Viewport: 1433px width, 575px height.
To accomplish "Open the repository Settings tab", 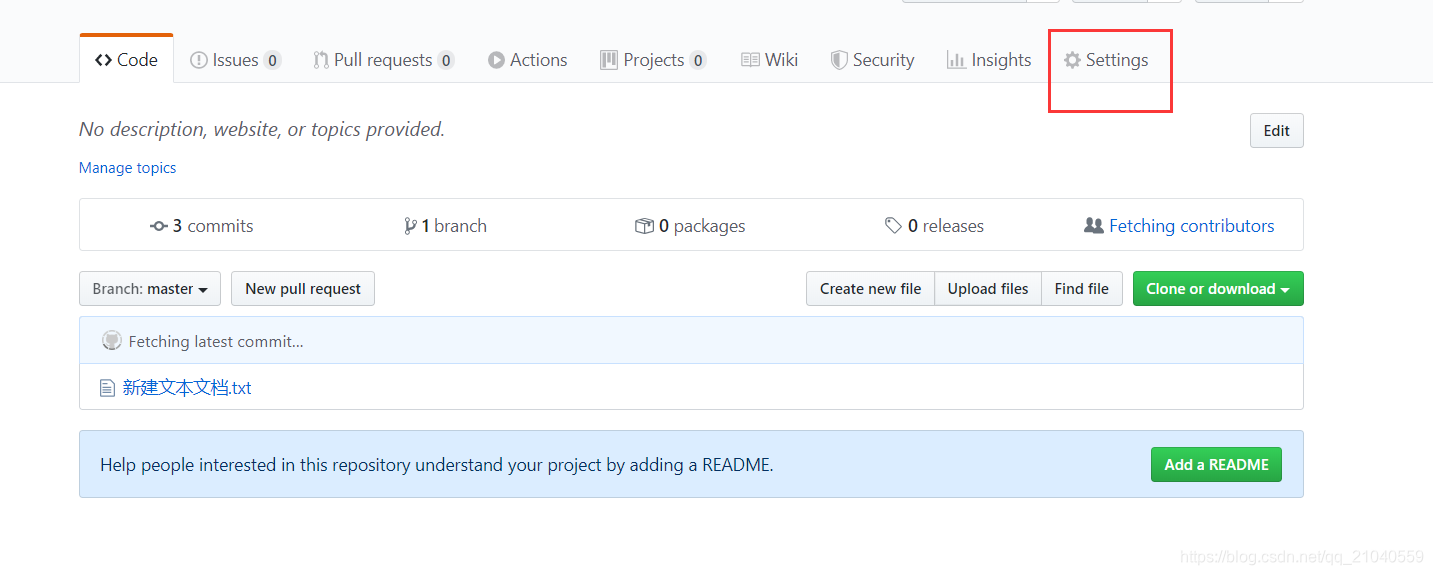I will click(1106, 60).
